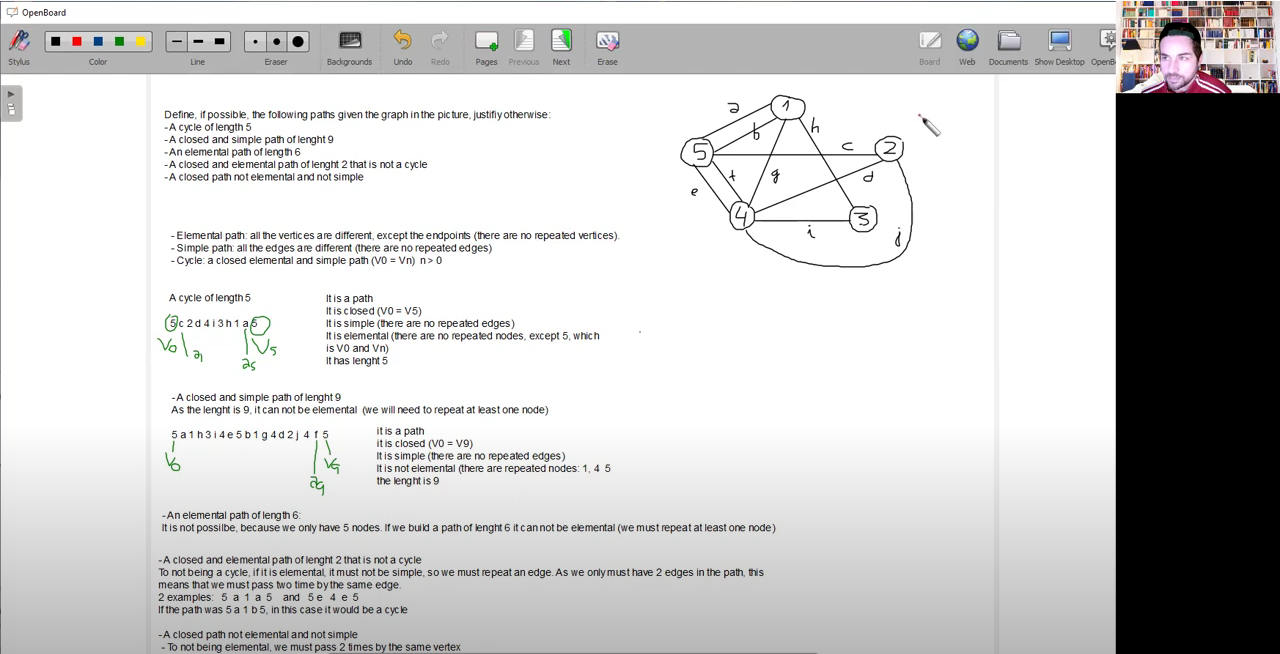Viewport: 1280px width, 654px height.
Task: Click the text 'It is closed (V0 = V5)'
Action: pos(374,311)
